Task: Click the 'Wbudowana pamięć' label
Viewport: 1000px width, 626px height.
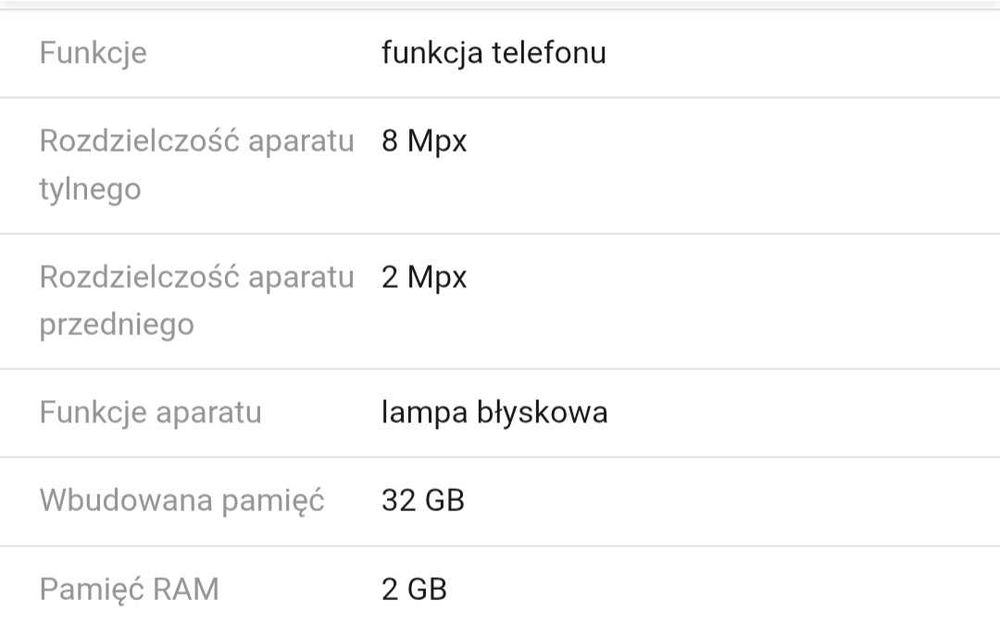Action: pyautogui.click(x=182, y=500)
